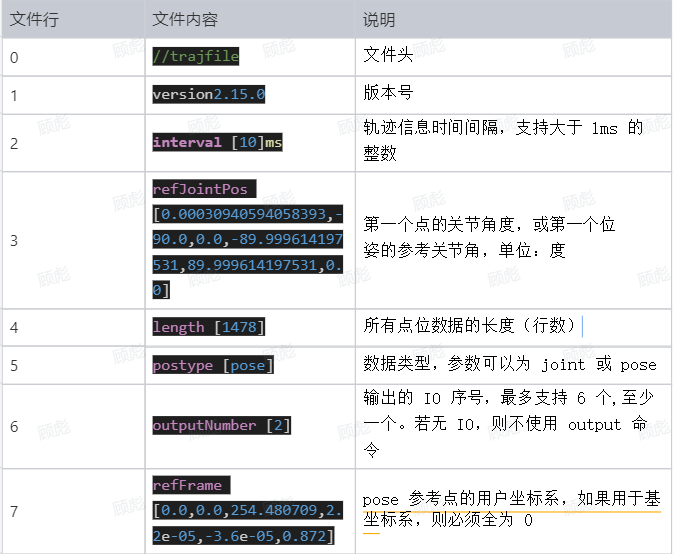Screen dimensions: 674x554
Task: Click after 所有点位数据的长度（行数） text
Action: point(579,326)
